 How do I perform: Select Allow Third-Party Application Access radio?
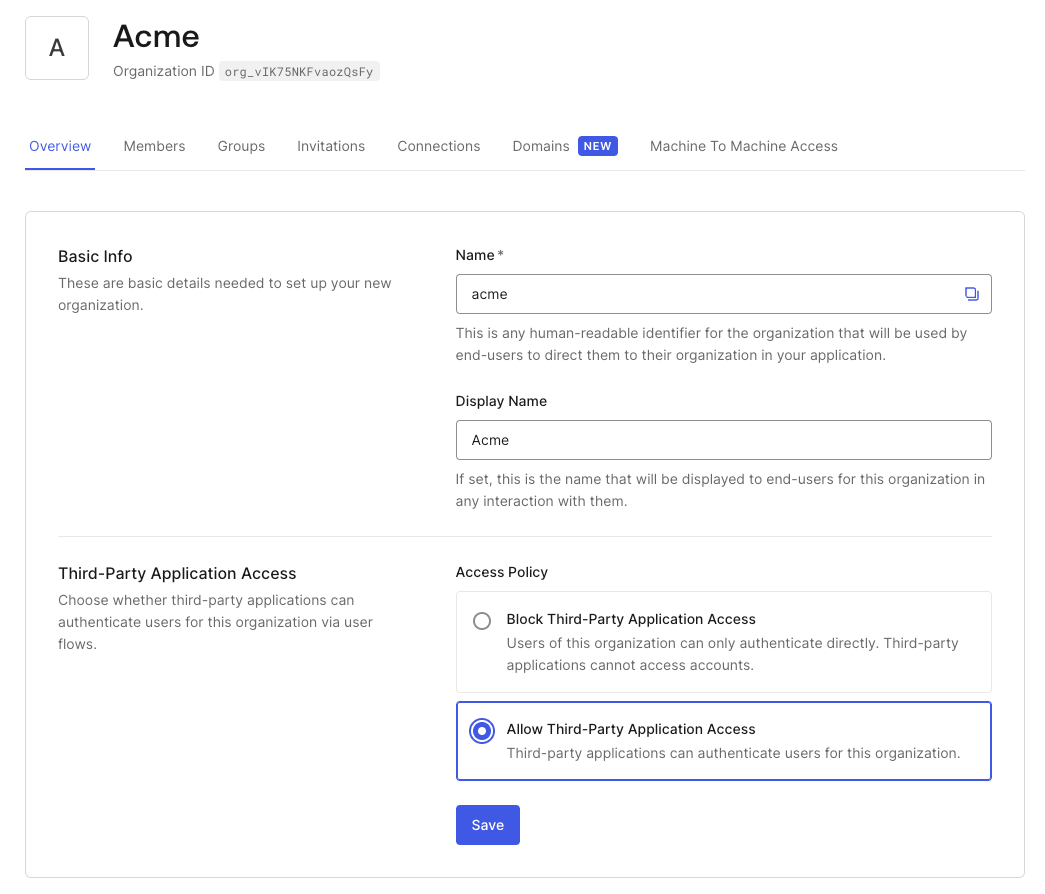[x=482, y=731]
